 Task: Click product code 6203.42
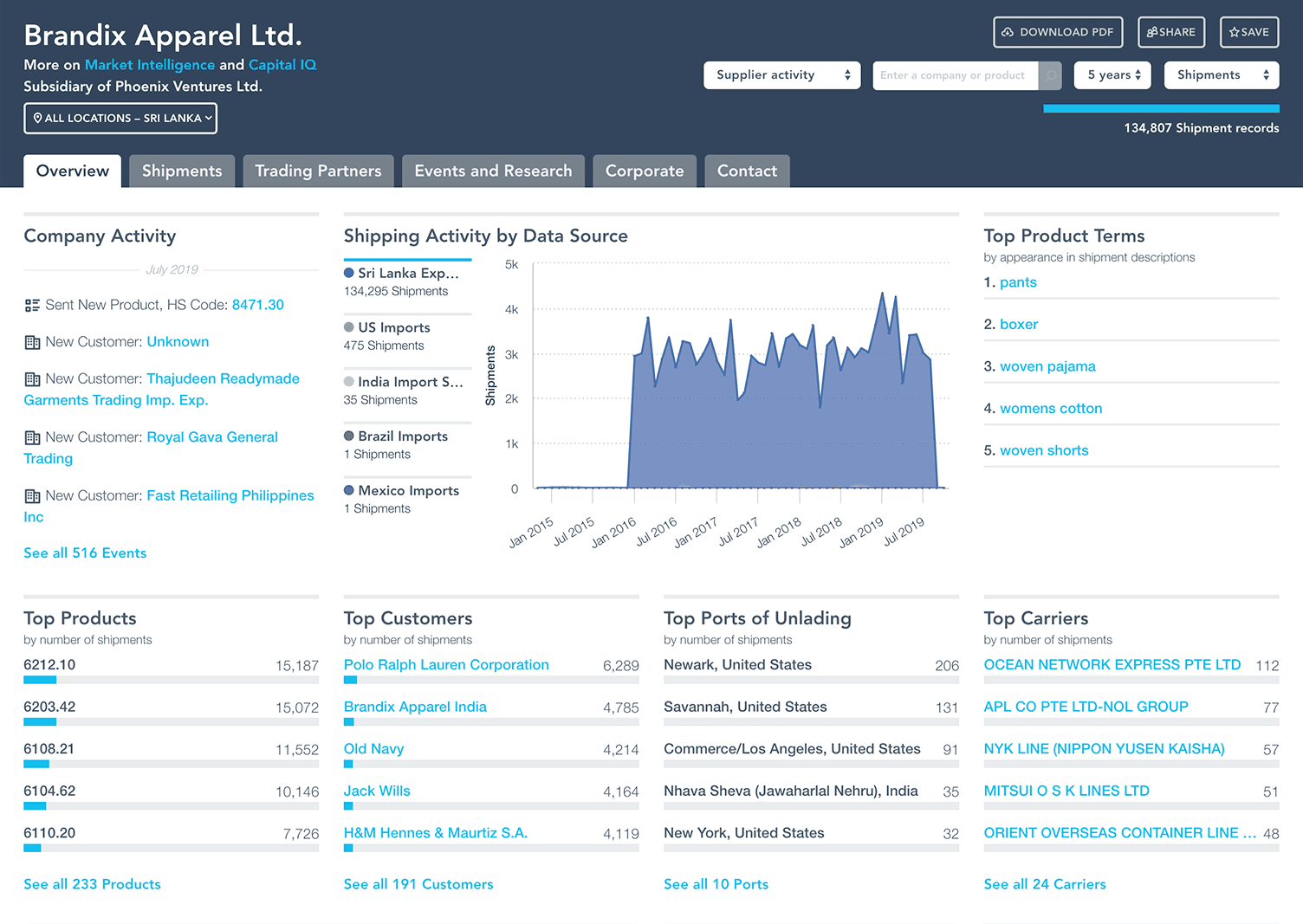pos(49,707)
